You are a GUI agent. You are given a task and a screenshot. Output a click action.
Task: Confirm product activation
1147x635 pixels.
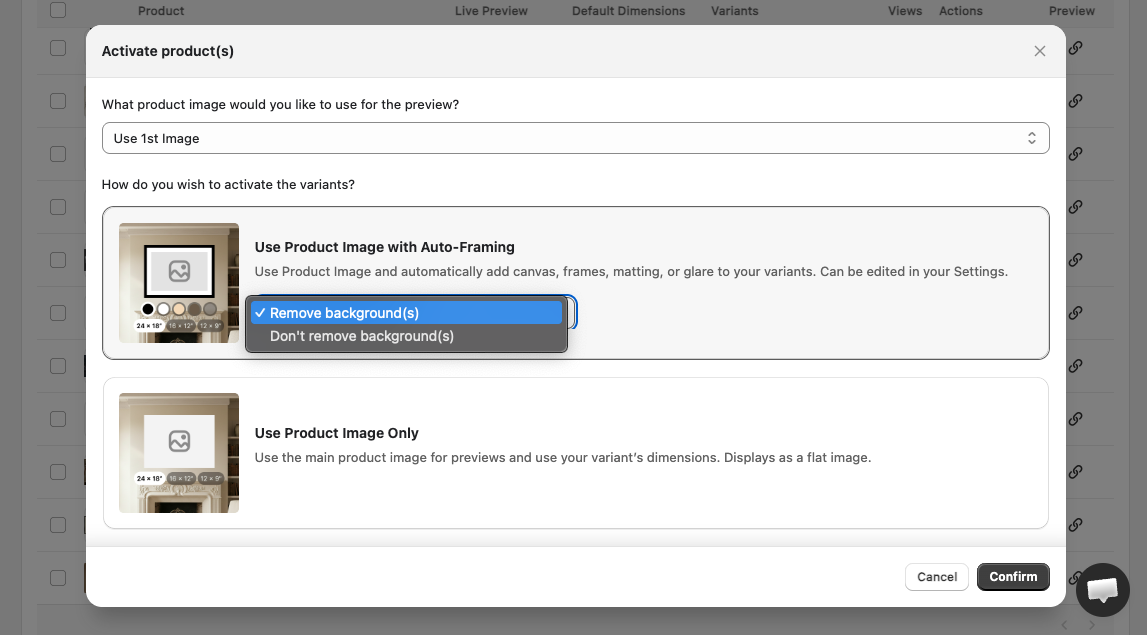coord(1013,576)
